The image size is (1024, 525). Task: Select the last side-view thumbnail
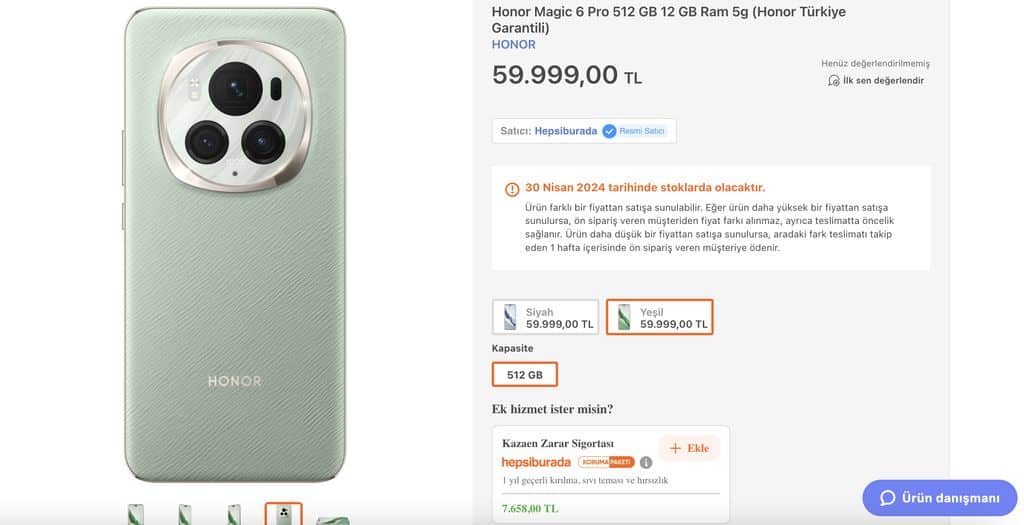(x=332, y=518)
